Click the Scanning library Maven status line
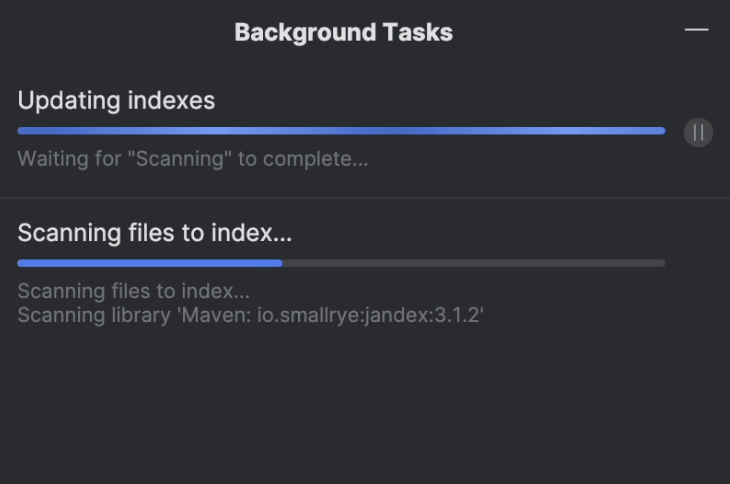 pyautogui.click(x=250, y=316)
